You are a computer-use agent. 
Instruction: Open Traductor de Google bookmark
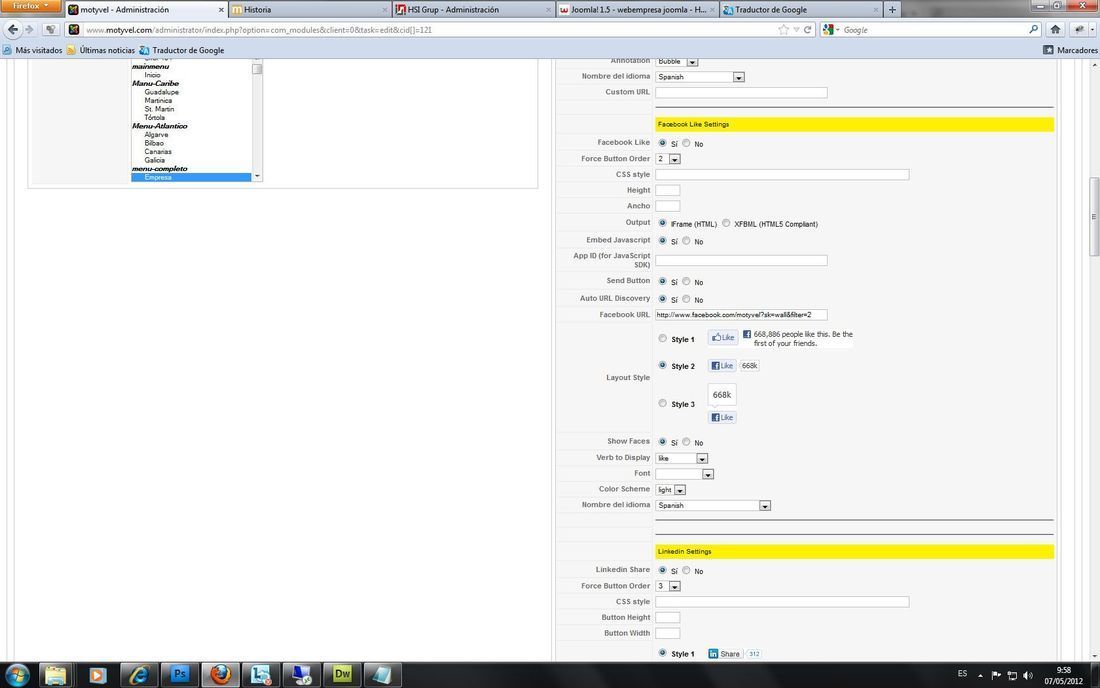click(182, 50)
